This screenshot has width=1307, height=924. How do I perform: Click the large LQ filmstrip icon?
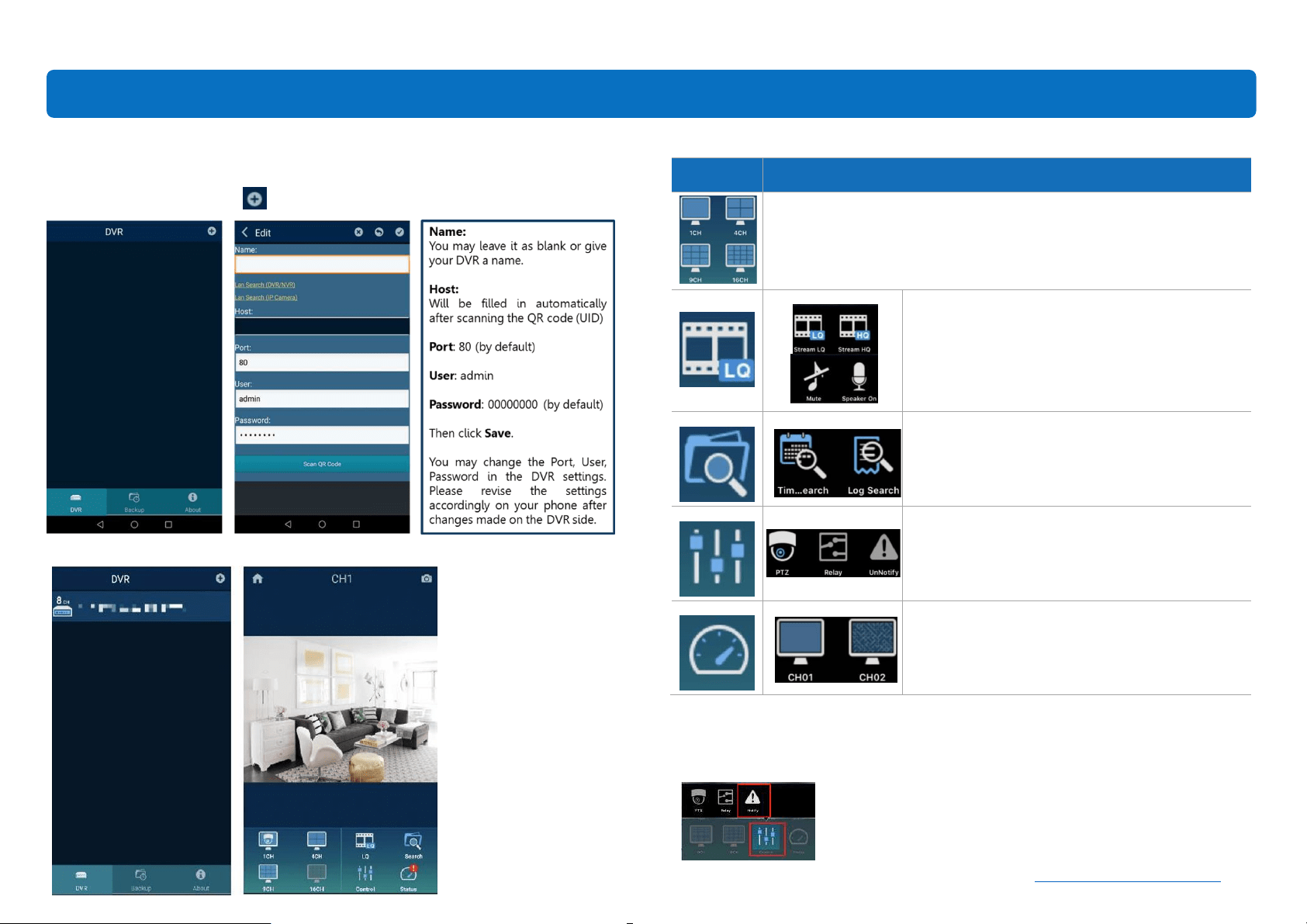coord(717,349)
